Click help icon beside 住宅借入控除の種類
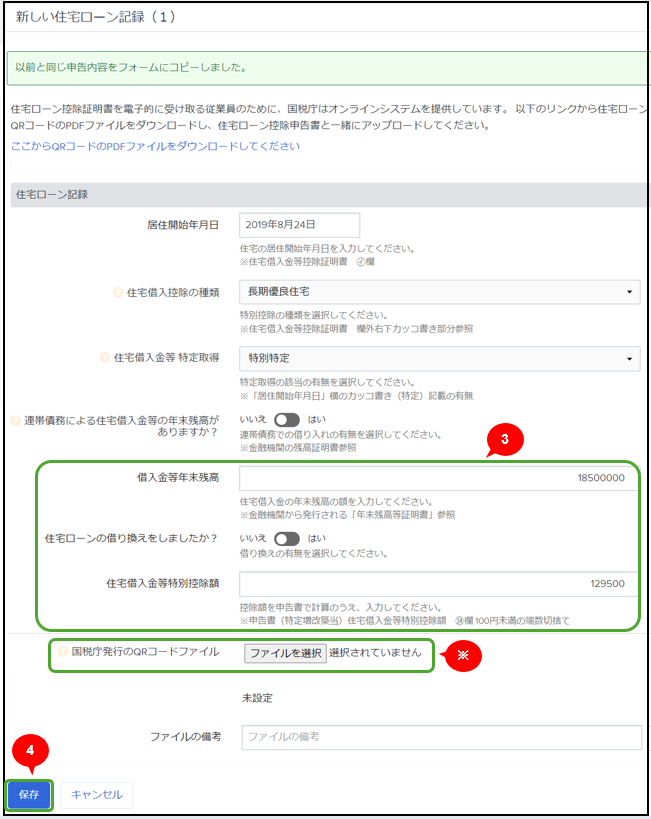This screenshot has width=651, height=819. point(118,292)
